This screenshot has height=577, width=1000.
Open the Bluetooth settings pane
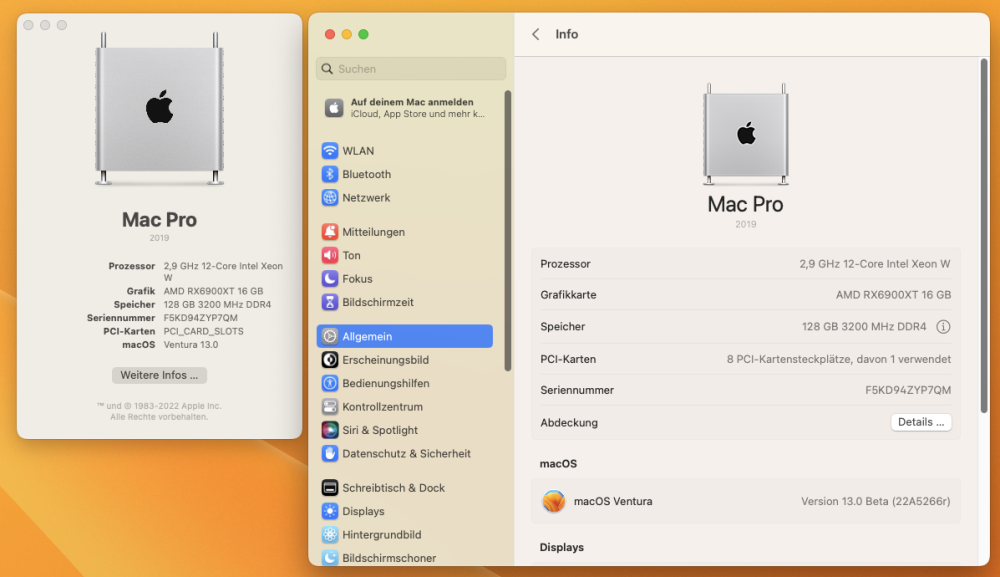tap(404, 174)
